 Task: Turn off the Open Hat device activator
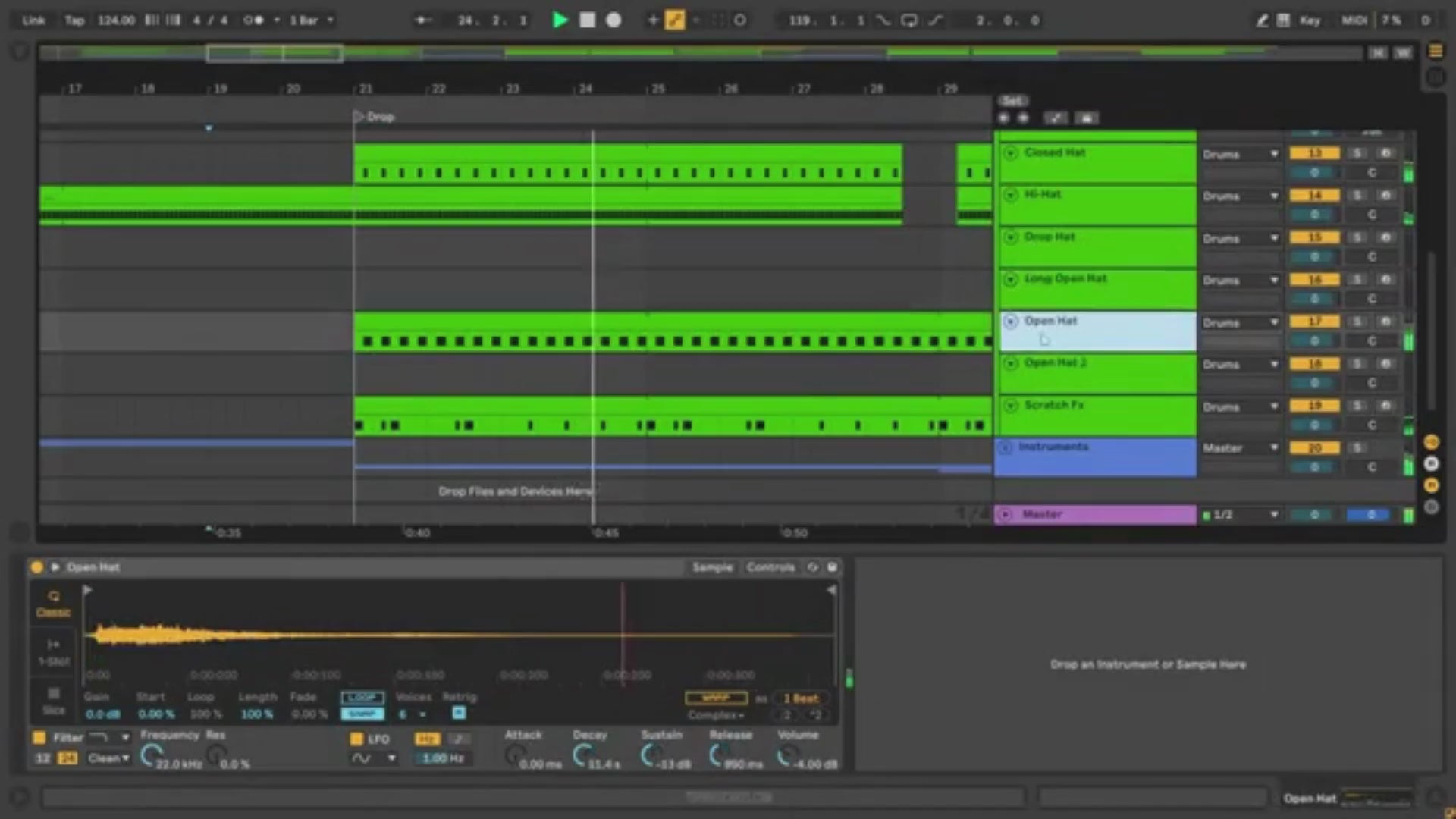36,567
